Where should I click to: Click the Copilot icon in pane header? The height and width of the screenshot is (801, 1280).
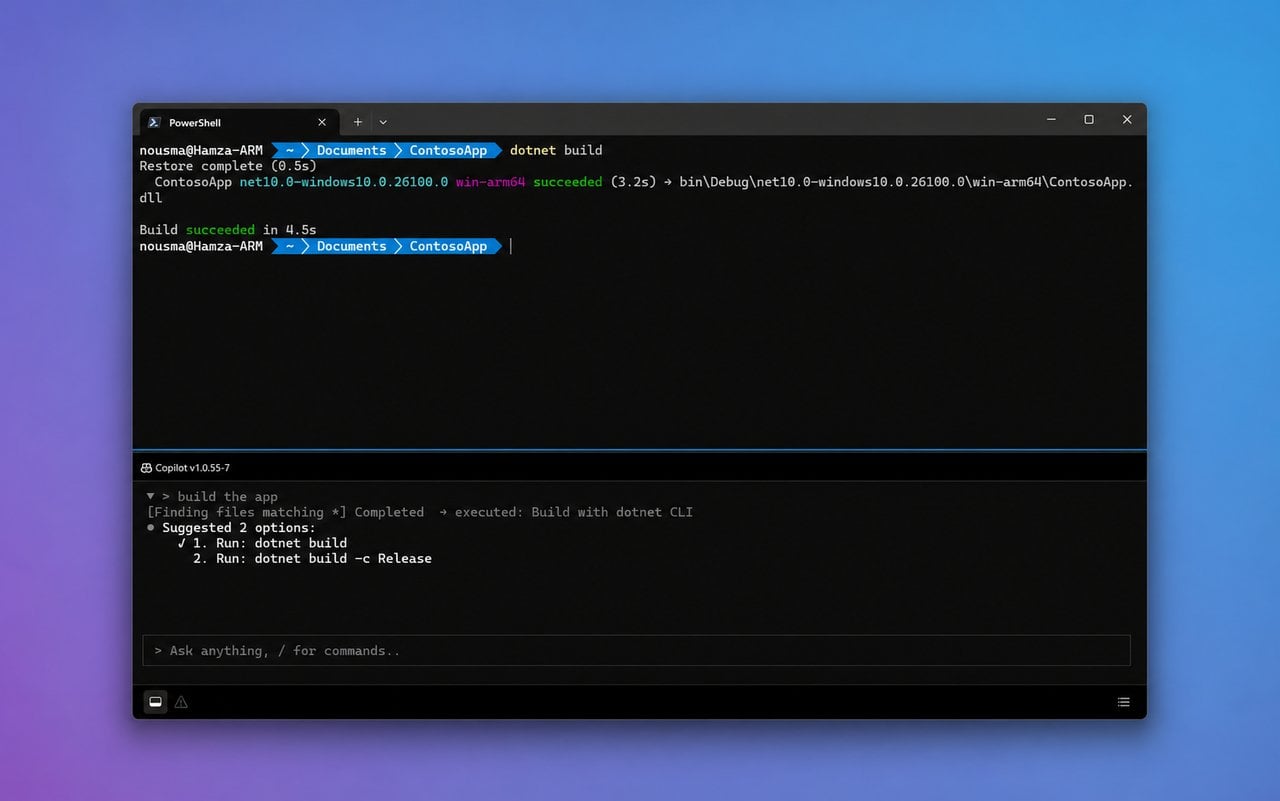point(146,468)
